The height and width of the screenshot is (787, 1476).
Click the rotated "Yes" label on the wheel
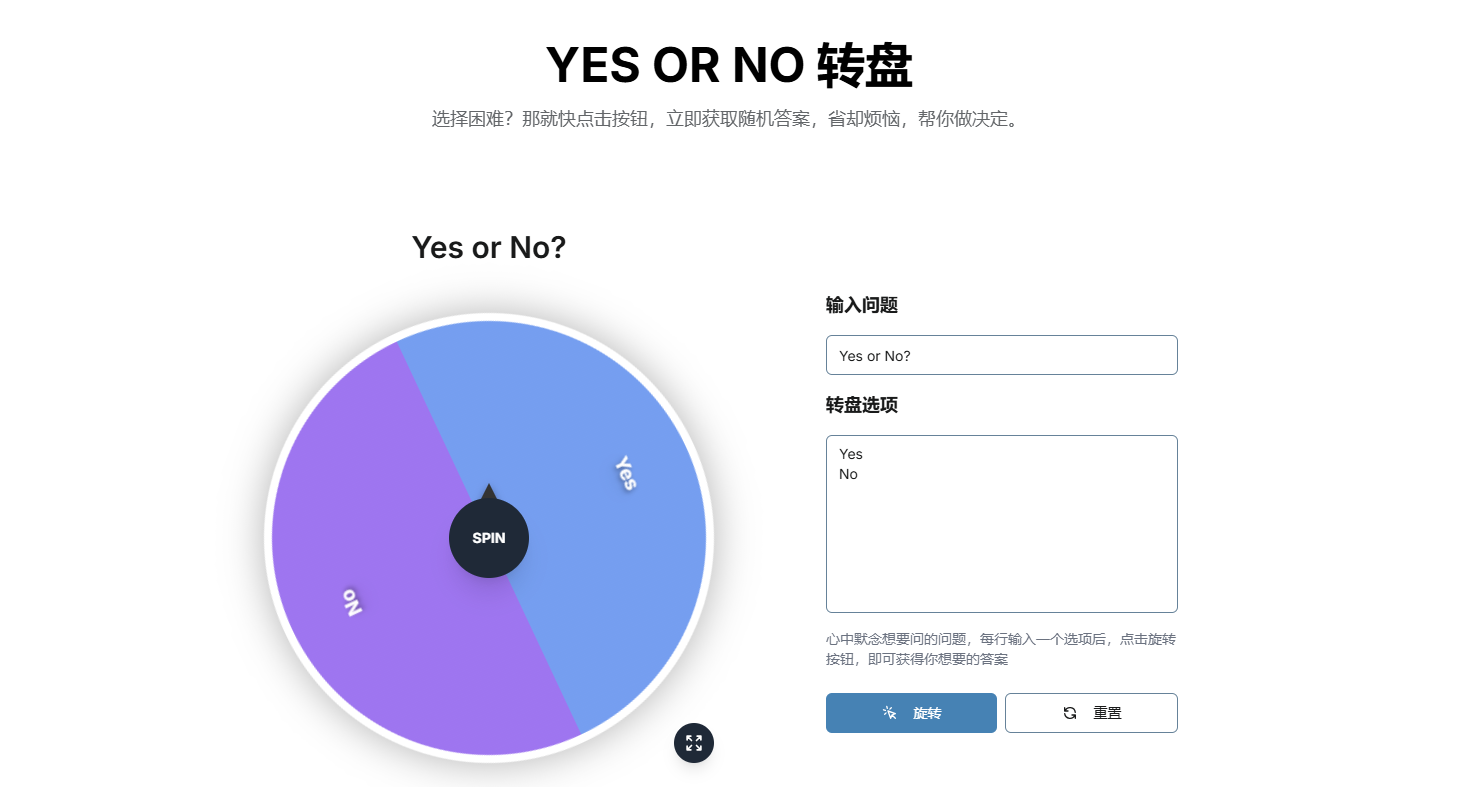point(626,473)
